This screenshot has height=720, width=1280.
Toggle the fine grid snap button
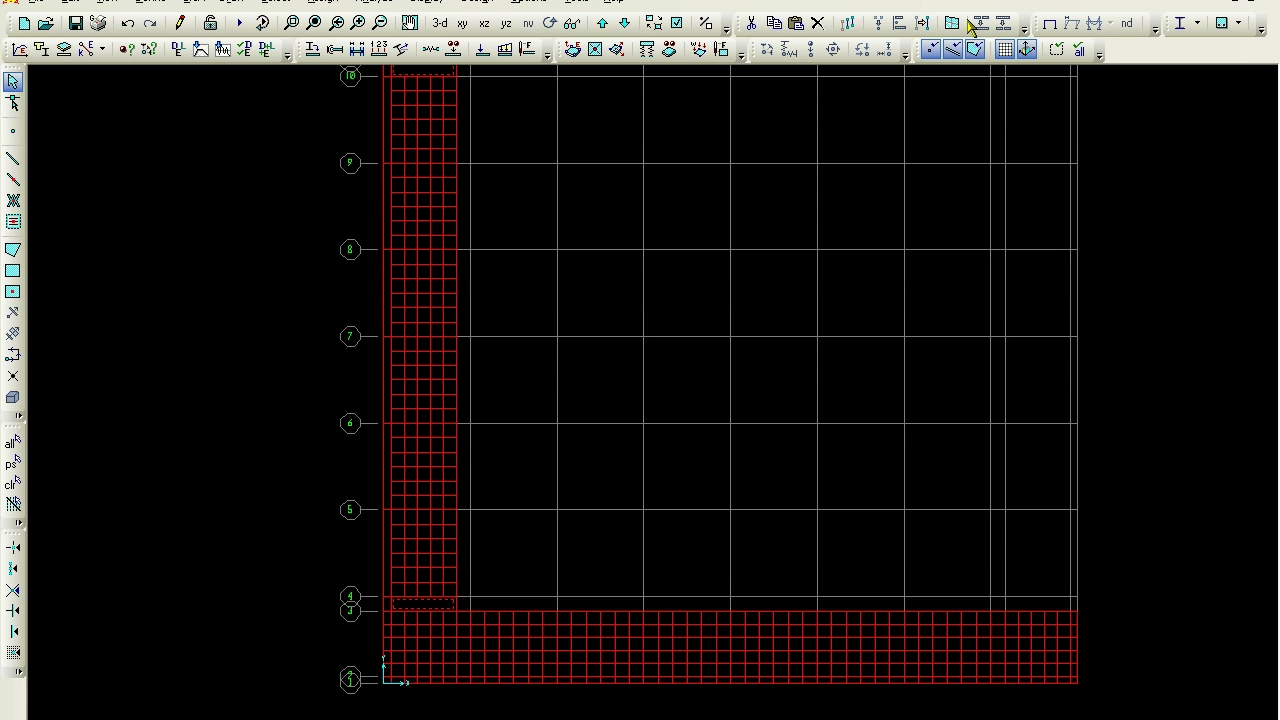1005,49
